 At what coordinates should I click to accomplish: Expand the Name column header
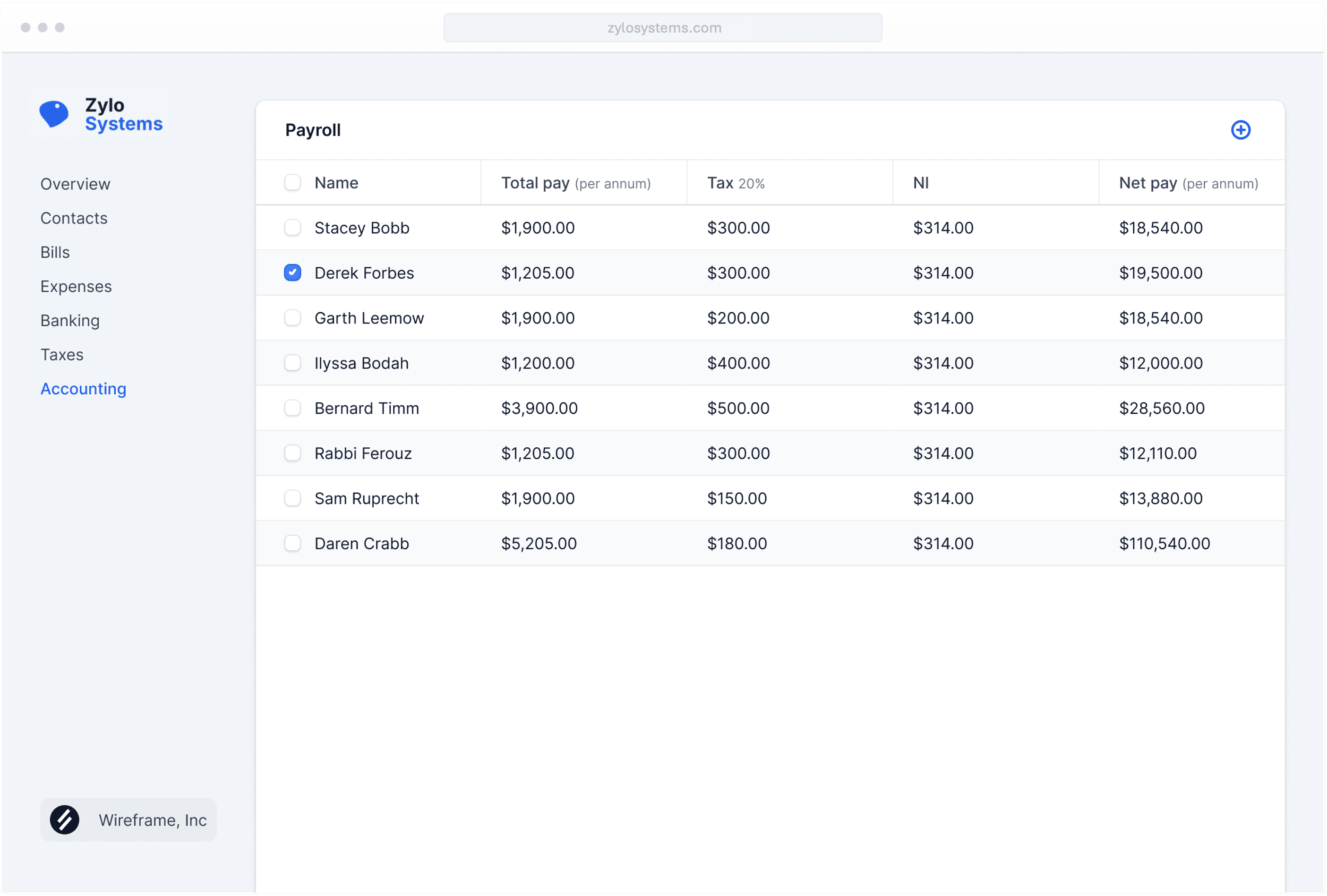(x=336, y=183)
